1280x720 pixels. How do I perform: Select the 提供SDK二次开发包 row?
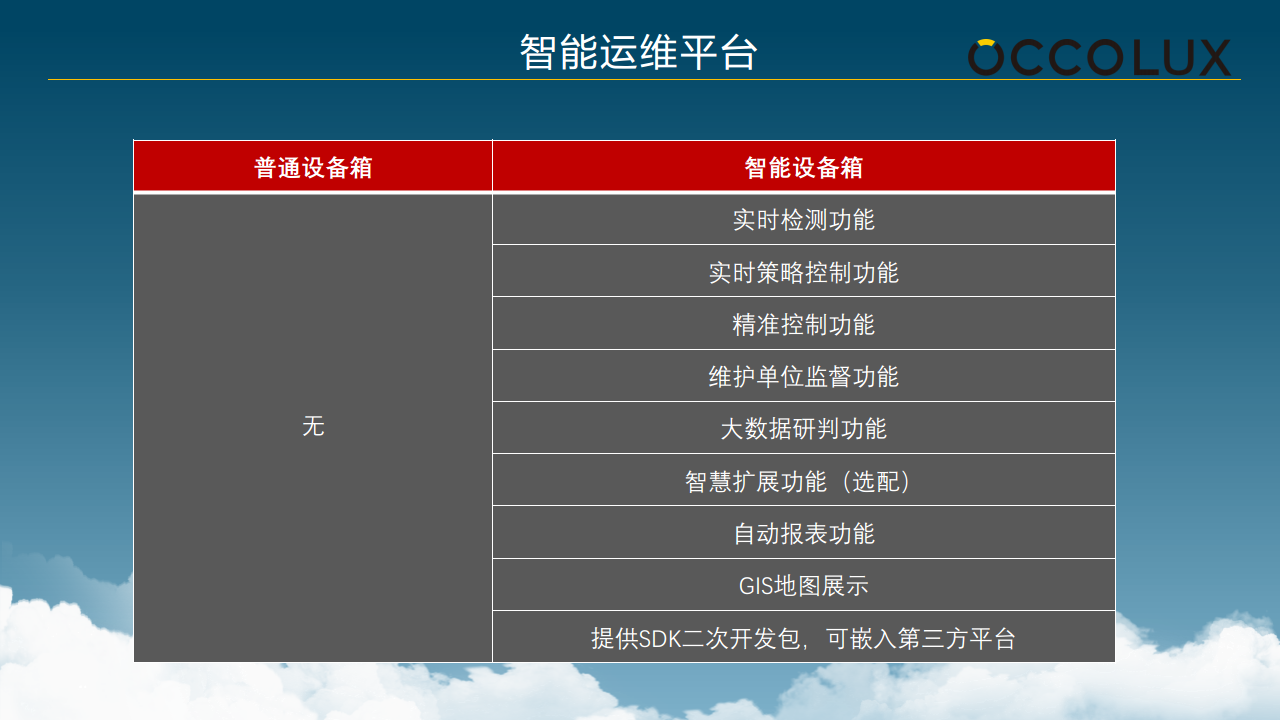point(804,637)
